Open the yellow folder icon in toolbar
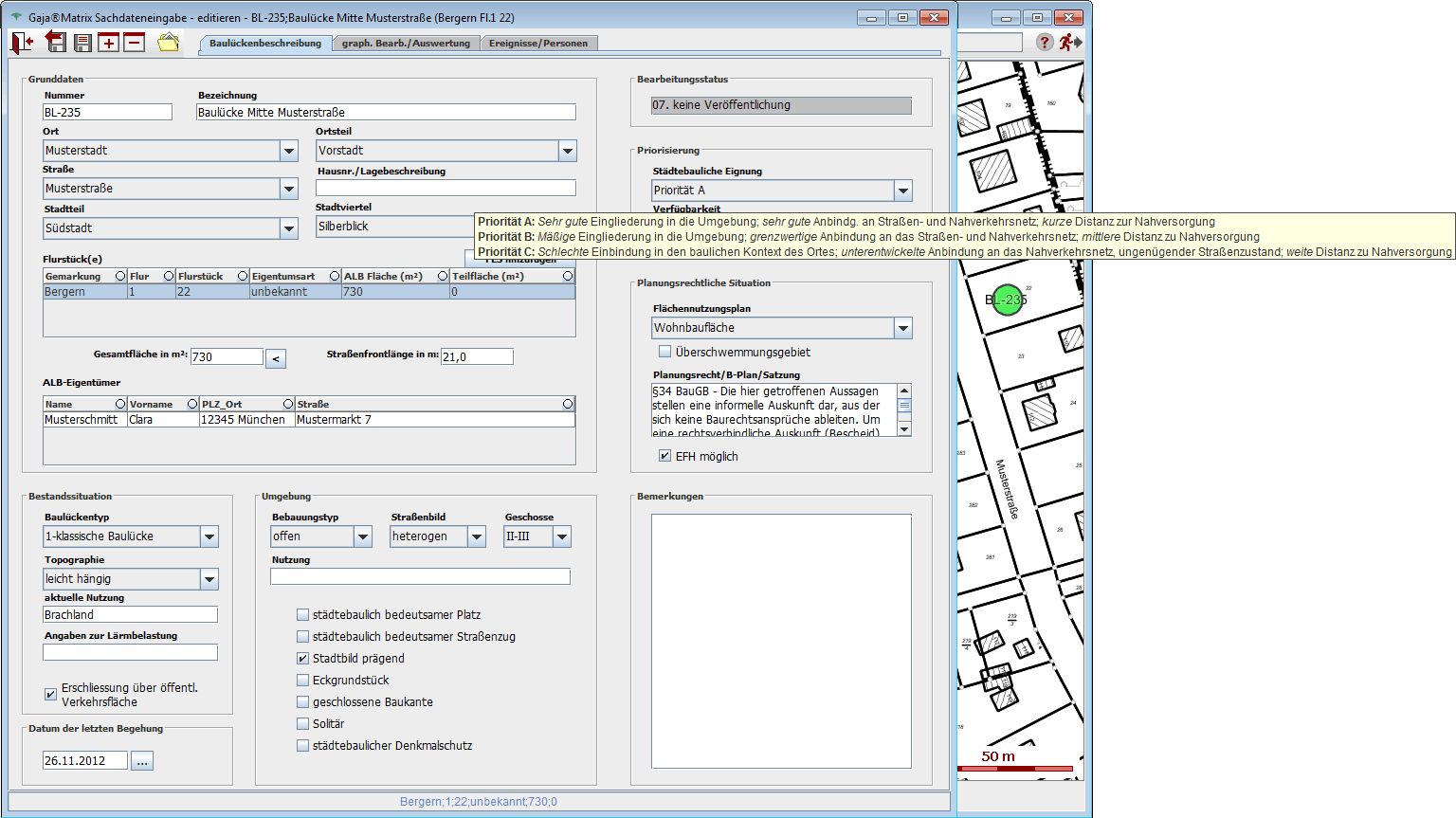This screenshot has height=818, width=1456. pyautogui.click(x=168, y=43)
